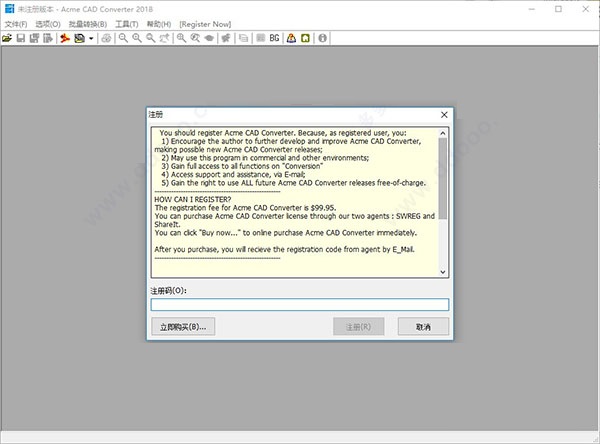600x444 pixels.
Task: Click the 立即购买(B)... buy now button
Action: point(183,327)
